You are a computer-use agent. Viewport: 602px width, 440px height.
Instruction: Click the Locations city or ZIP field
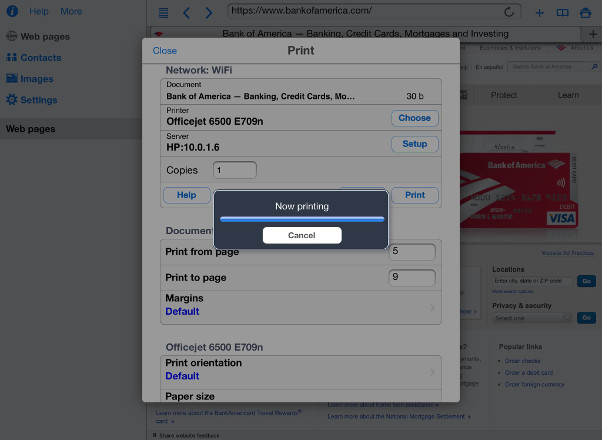[532, 281]
